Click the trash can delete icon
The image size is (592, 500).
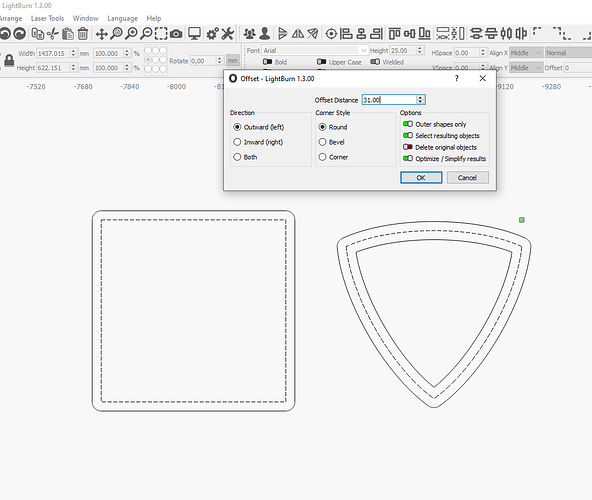click(x=83, y=34)
